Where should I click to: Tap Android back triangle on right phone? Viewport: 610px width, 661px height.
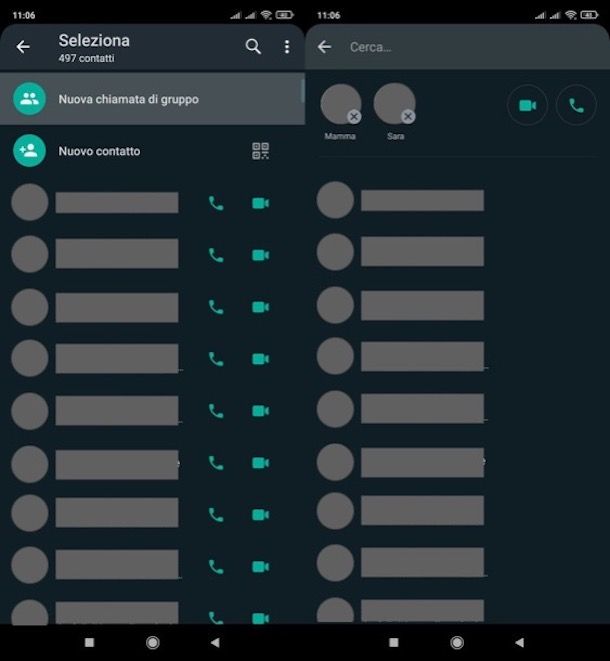coord(519,642)
